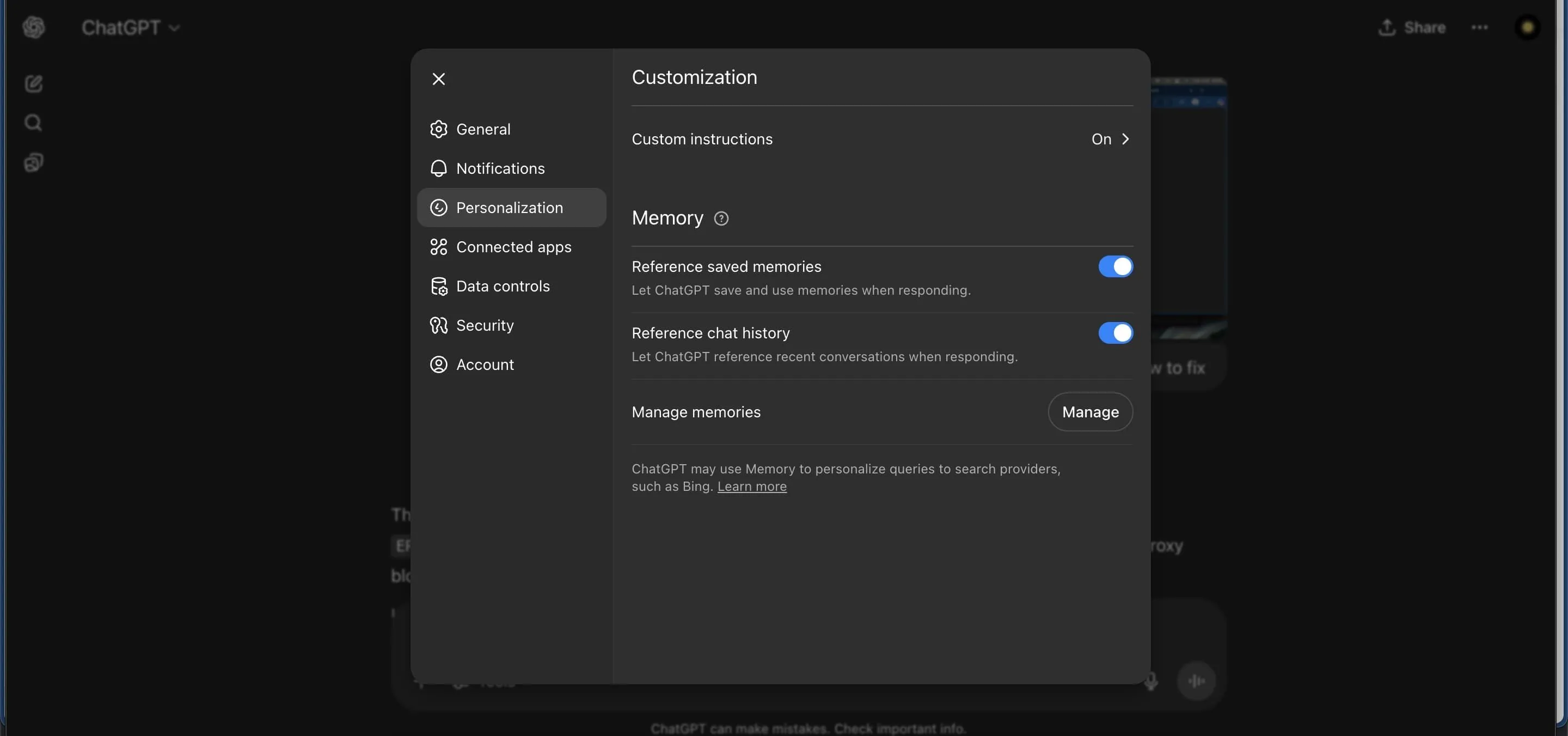The image size is (1568, 736).
Task: Close the settings dialog with X
Action: (438, 79)
